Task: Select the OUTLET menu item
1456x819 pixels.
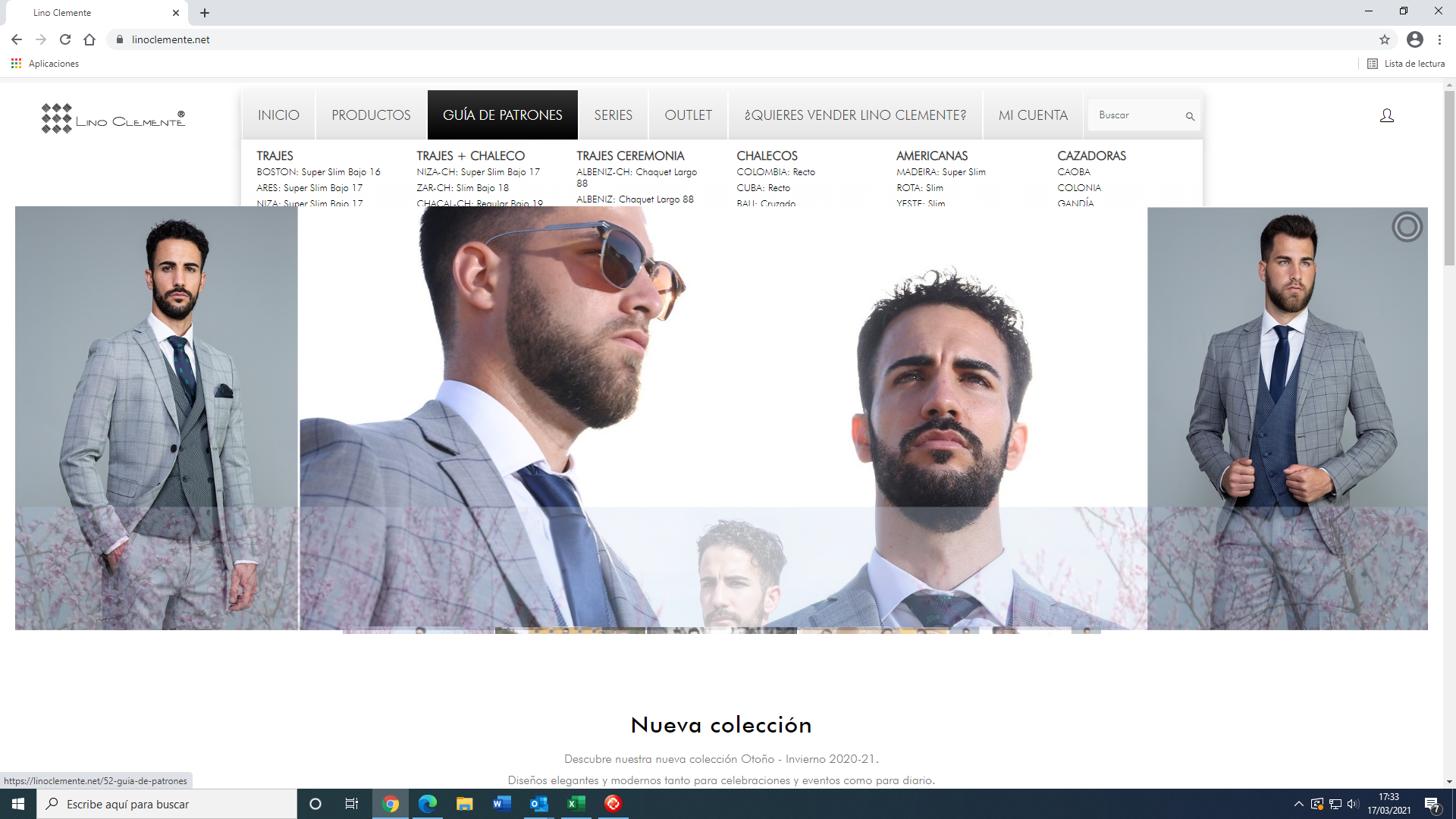Action: (x=688, y=115)
